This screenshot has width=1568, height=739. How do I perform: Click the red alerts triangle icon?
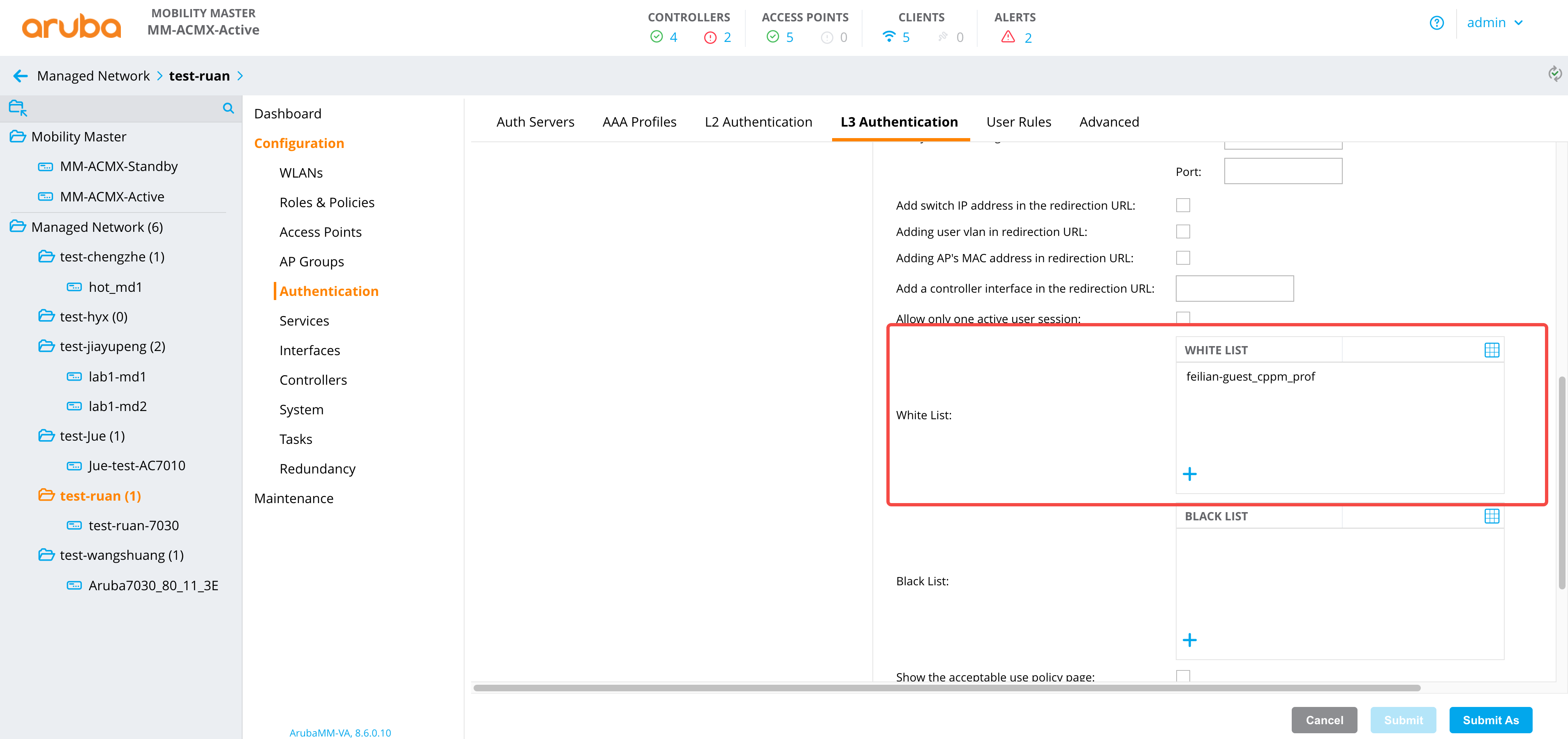(1008, 37)
